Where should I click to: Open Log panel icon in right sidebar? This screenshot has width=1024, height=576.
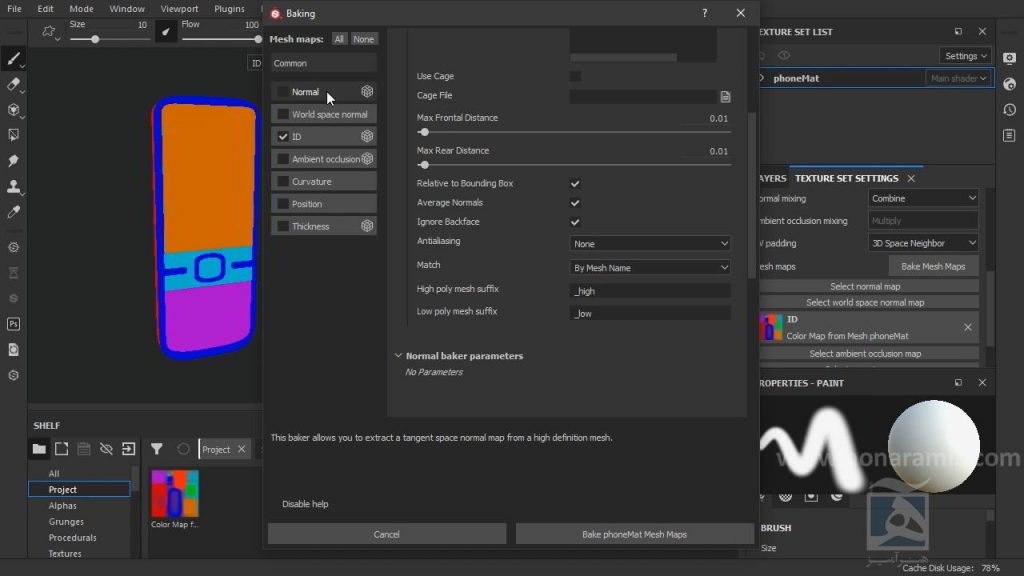pos(1010,135)
